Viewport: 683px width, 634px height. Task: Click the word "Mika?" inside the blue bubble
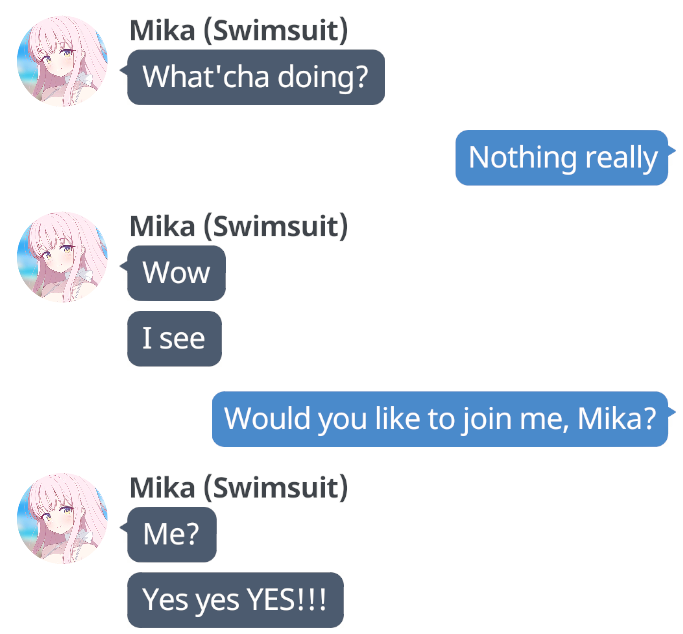(616, 418)
